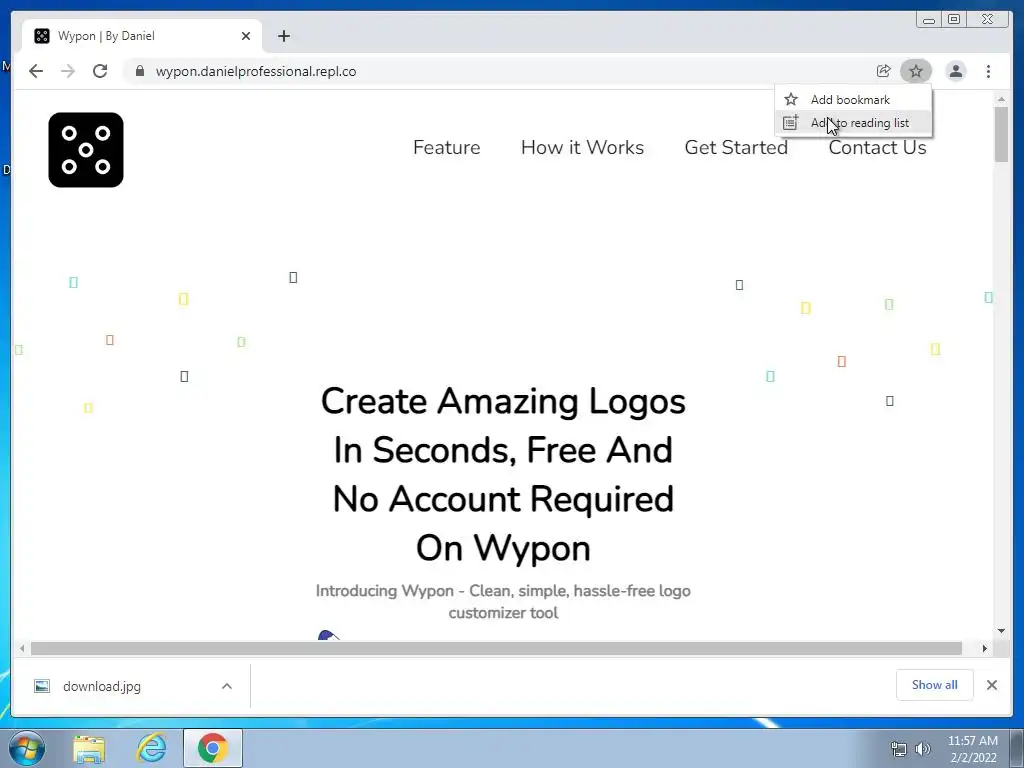1024x768 pixels.
Task: Click Contact Us in the navigation
Action: click(877, 148)
